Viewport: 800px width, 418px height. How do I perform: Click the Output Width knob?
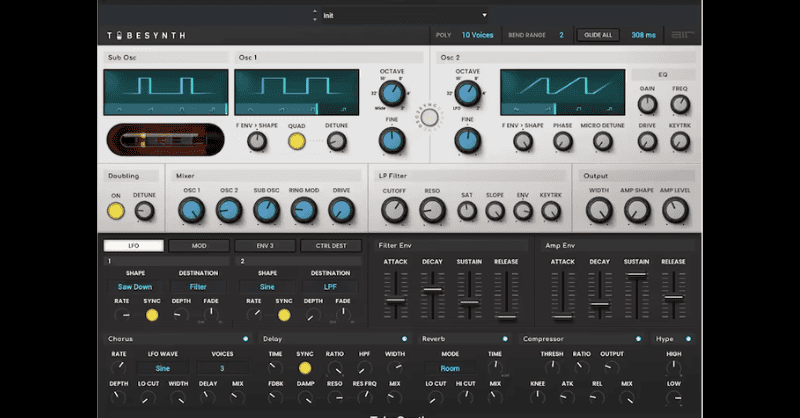599,210
